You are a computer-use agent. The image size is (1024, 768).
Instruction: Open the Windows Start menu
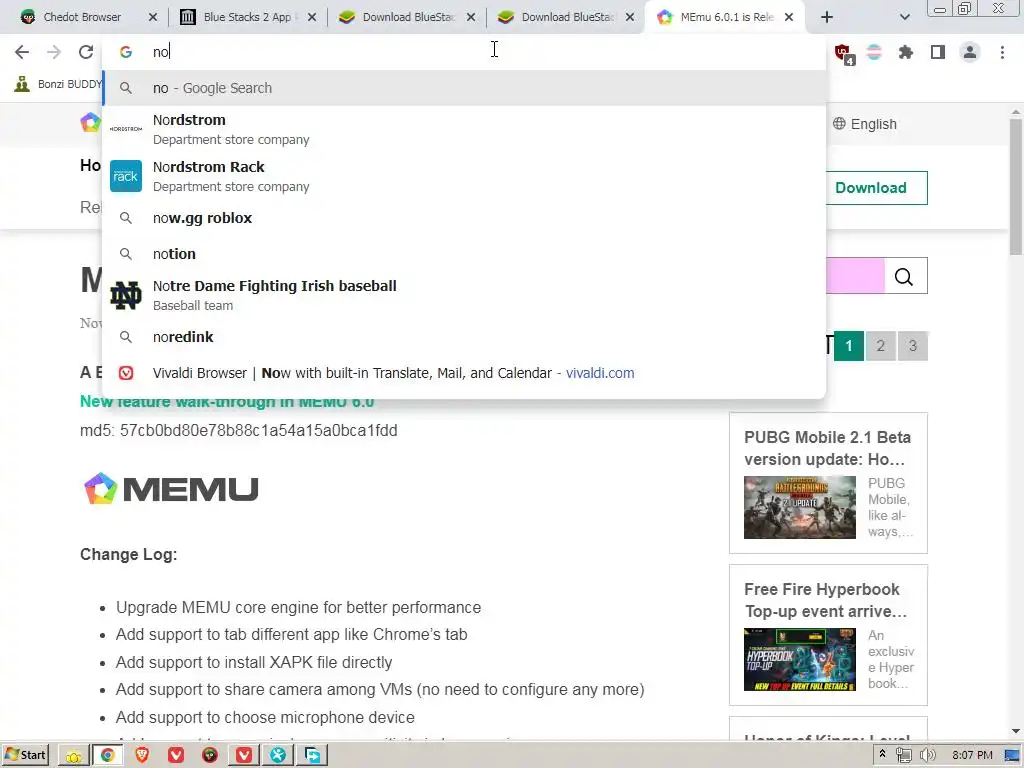click(x=25, y=755)
